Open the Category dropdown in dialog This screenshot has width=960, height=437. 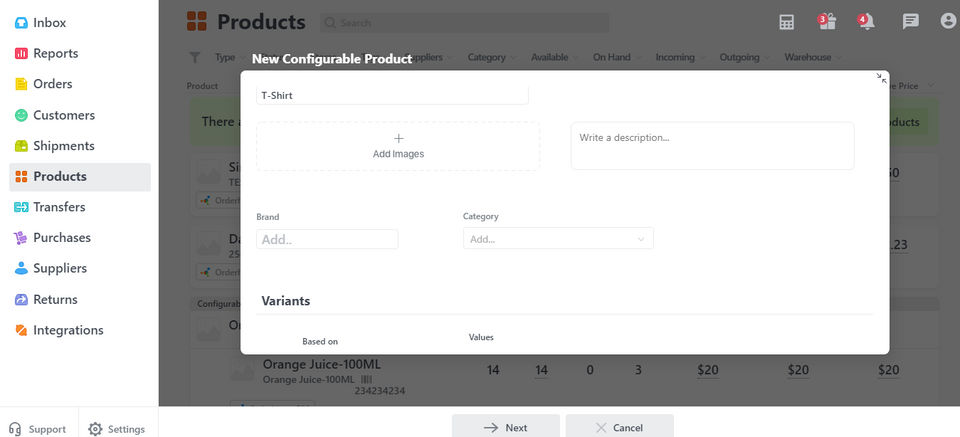click(558, 239)
